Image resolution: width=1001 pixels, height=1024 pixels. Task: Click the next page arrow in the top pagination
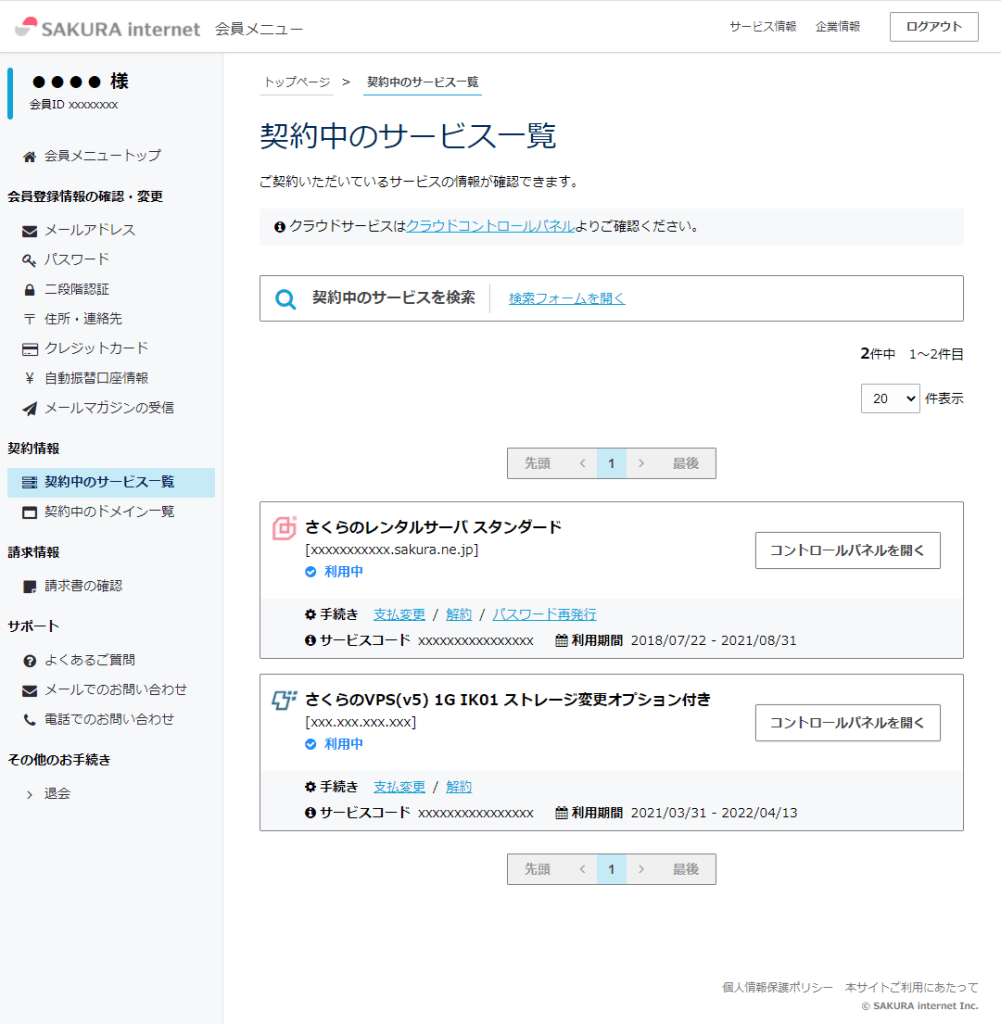pos(641,464)
